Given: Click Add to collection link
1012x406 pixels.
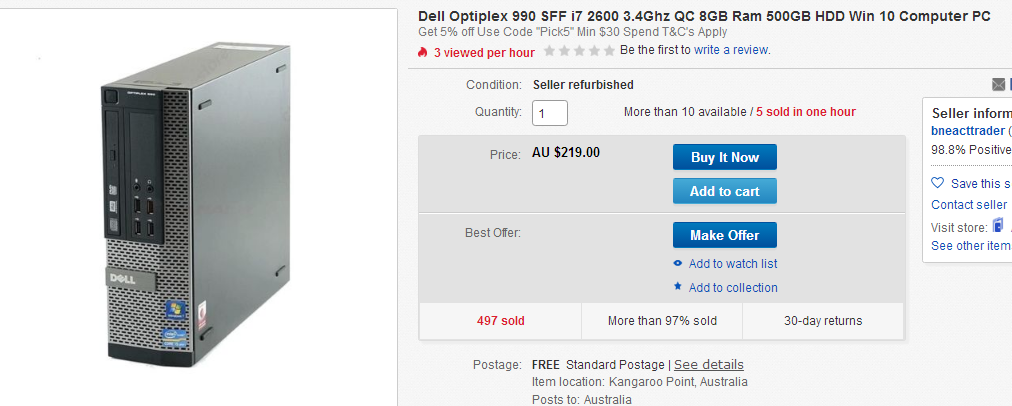Looking at the screenshot, I should pyautogui.click(x=733, y=287).
